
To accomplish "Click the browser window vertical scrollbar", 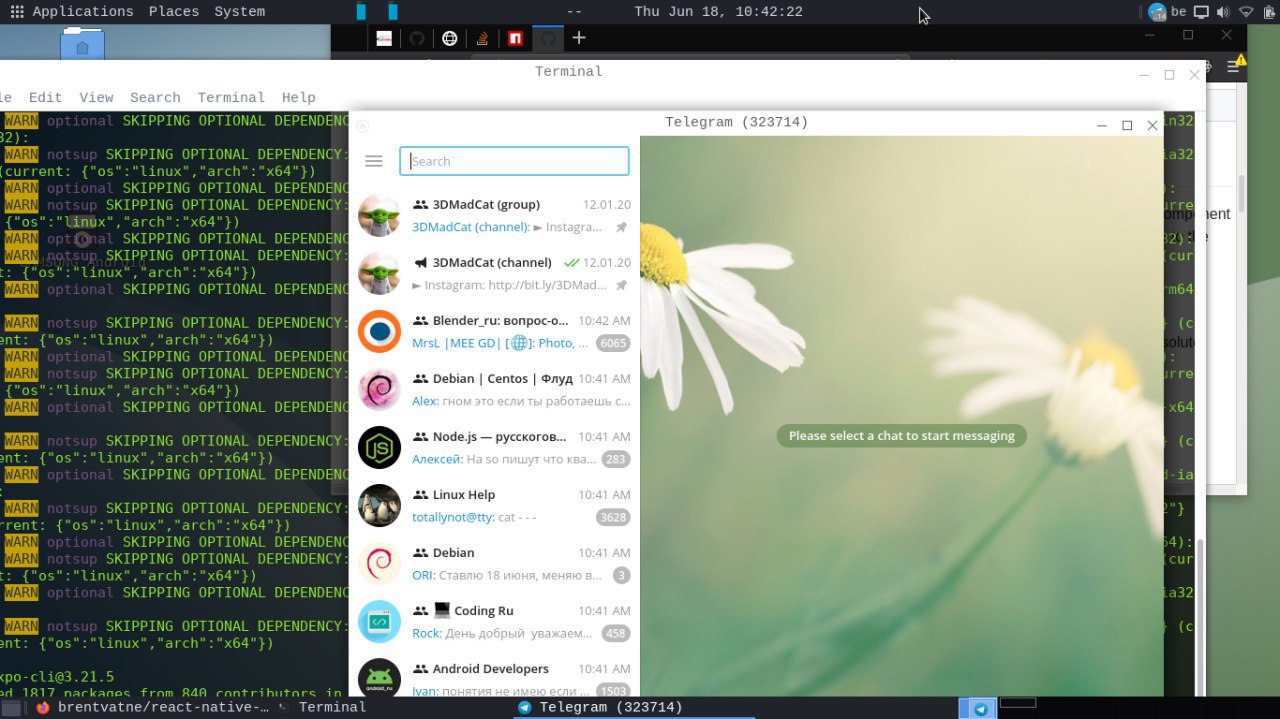I will [1242, 195].
